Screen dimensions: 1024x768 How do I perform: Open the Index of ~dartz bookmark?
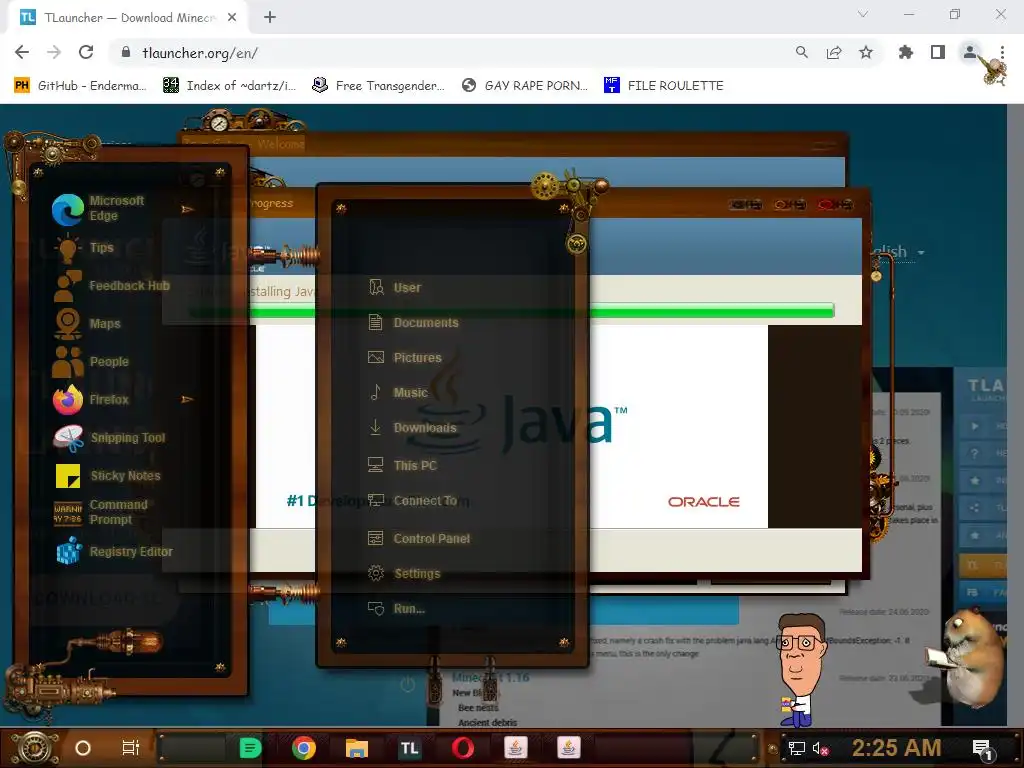pyautogui.click(x=229, y=86)
